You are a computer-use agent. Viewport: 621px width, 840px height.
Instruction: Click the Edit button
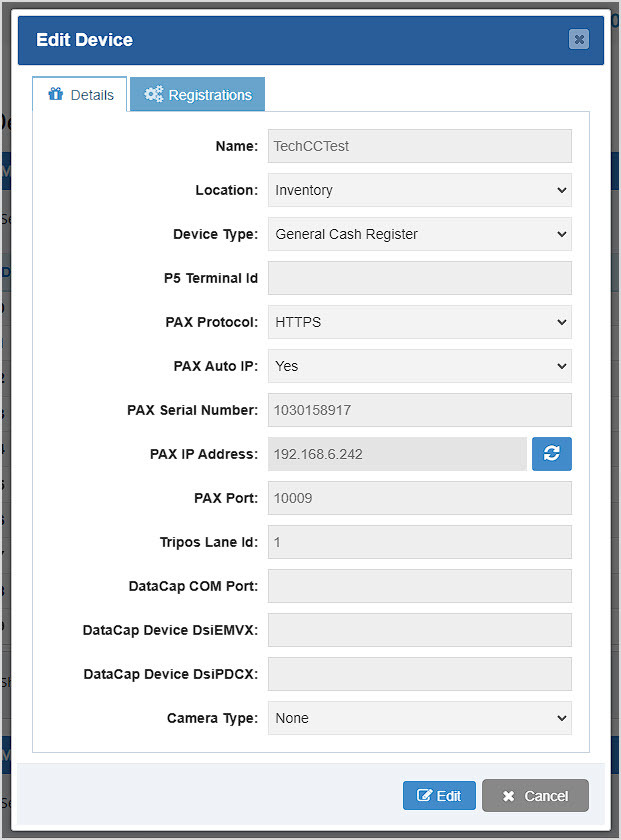[x=439, y=795]
